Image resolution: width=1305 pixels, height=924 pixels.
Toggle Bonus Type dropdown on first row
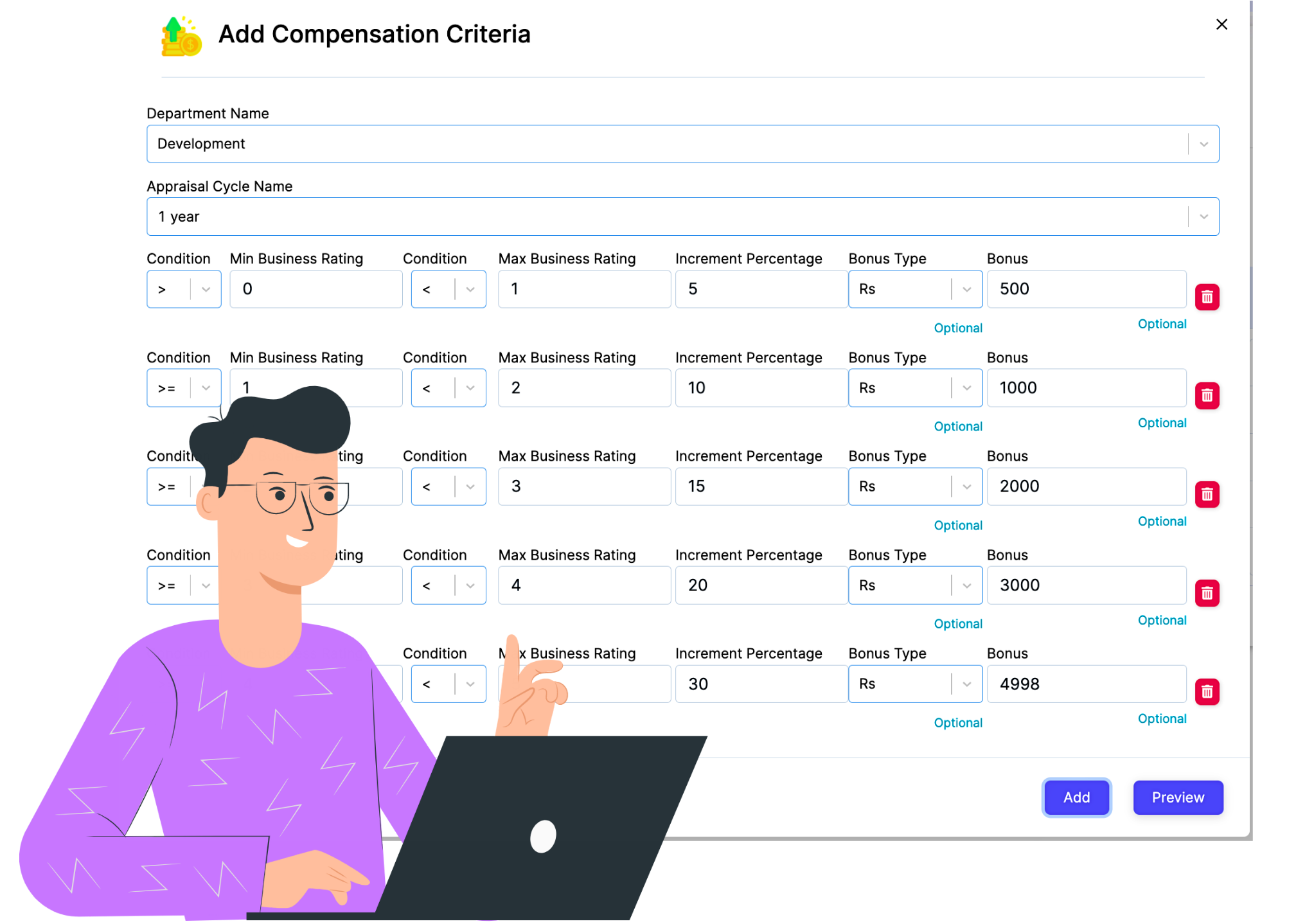(966, 289)
